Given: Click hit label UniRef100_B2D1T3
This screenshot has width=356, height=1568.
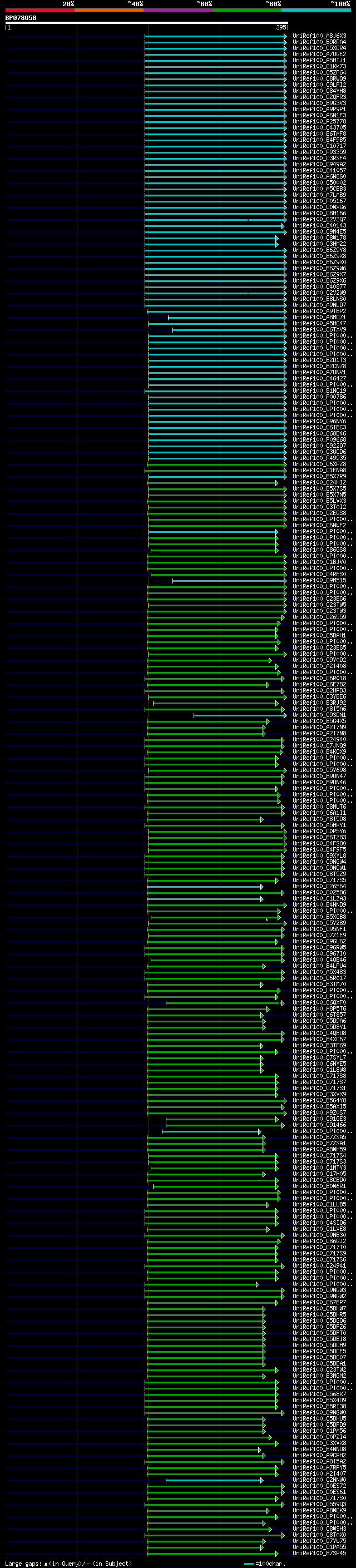Looking at the screenshot, I should (319, 360).
